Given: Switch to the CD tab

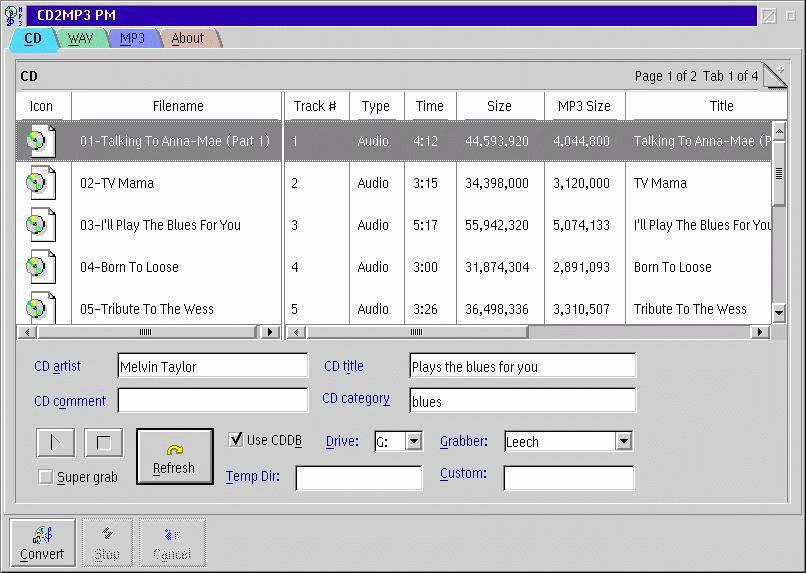Looking at the screenshot, I should pos(33,39).
